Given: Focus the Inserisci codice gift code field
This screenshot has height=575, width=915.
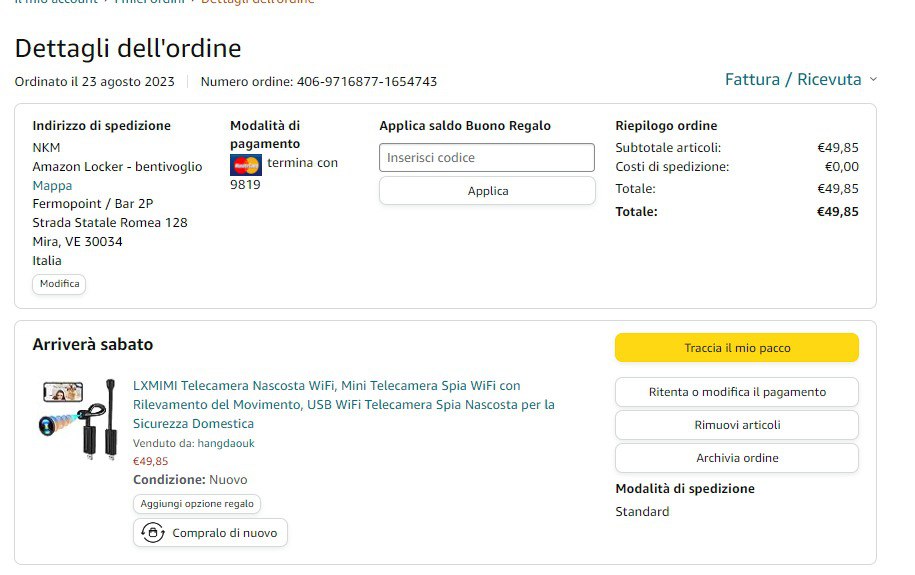Looking at the screenshot, I should pyautogui.click(x=487, y=158).
